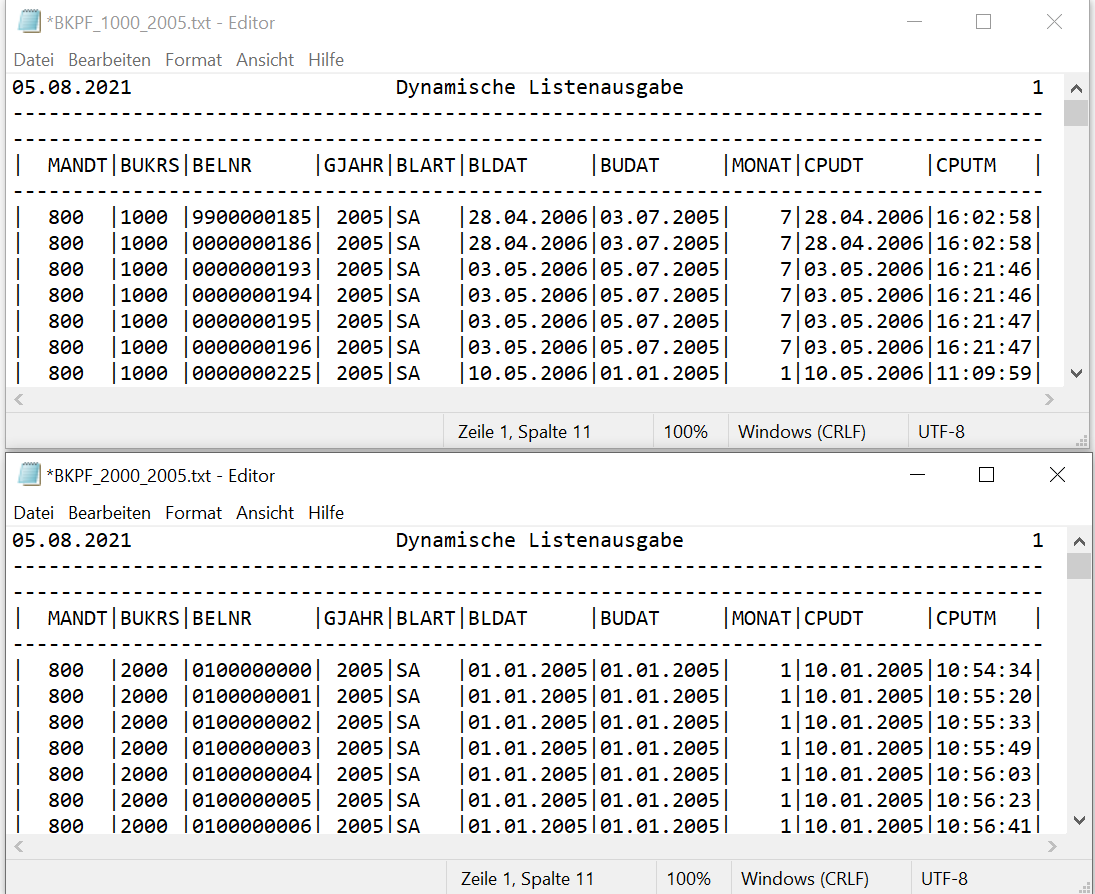Open Hilfe menu in the BKPF_1000_2005.txt window
Screen dimensions: 1095x894
coord(326,60)
